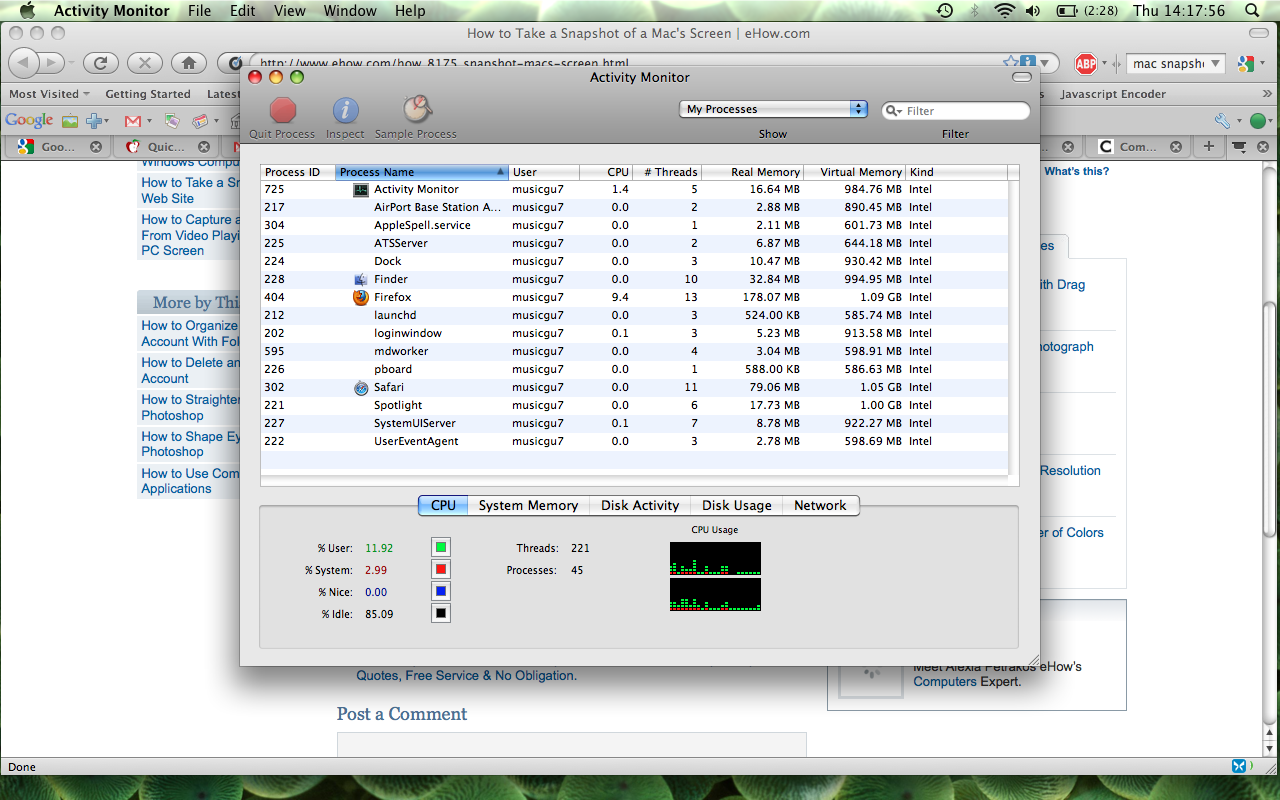Screen dimensions: 1280x800
Task: Click the Gmail icon in Google toolbar
Action: pos(132,121)
